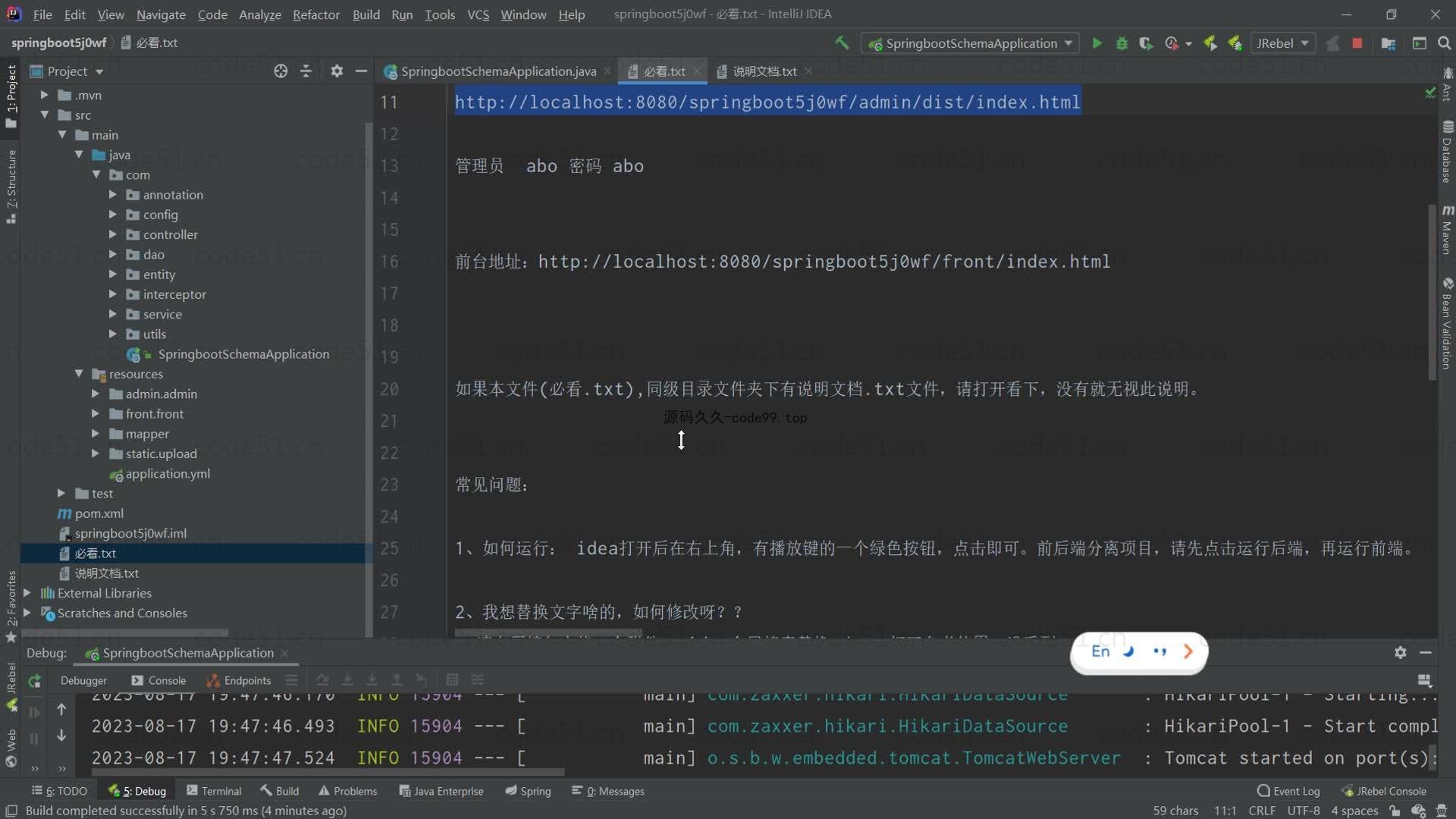Open the Analyze menu
This screenshot has height=819, width=1456.
click(x=260, y=14)
